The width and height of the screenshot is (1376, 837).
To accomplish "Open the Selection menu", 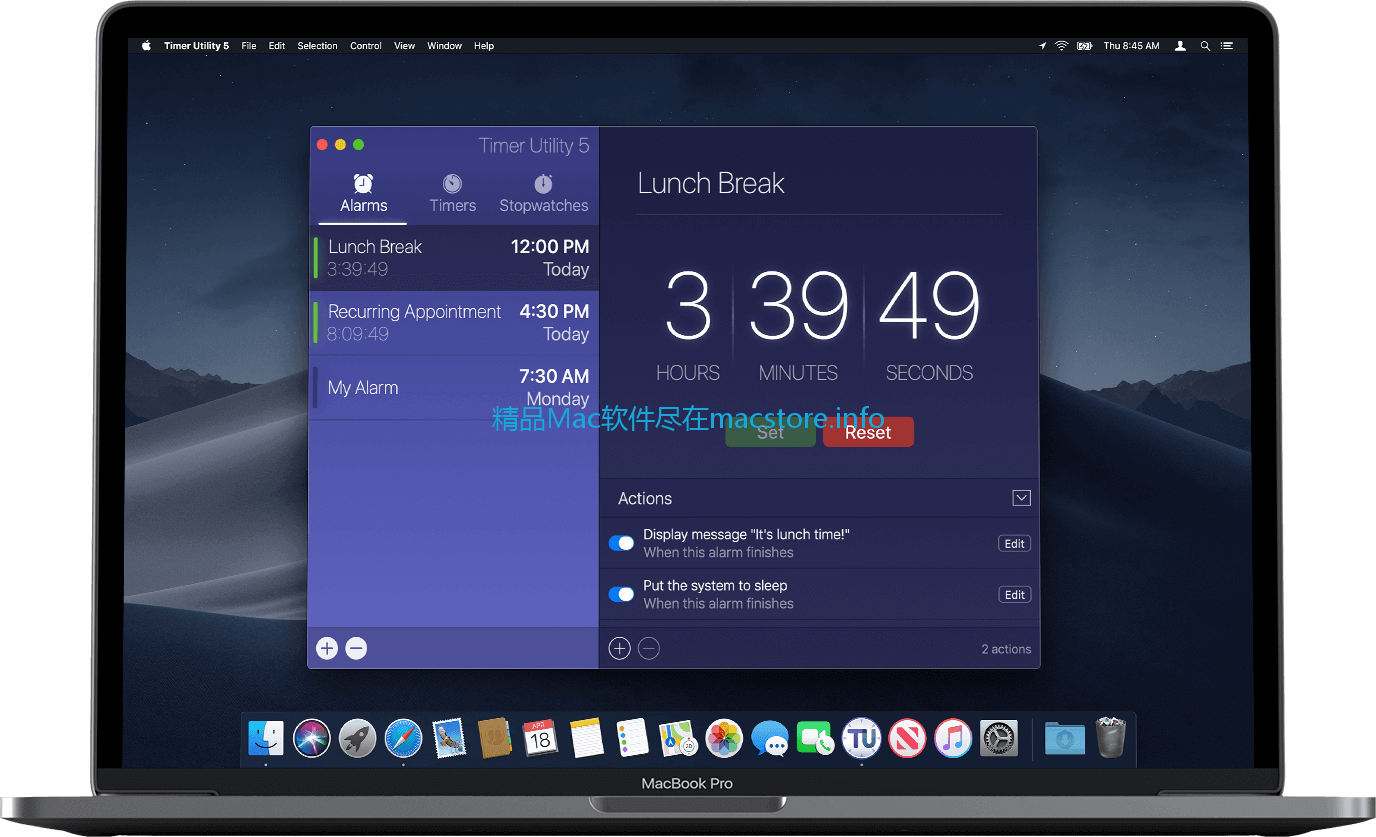I will coord(317,46).
